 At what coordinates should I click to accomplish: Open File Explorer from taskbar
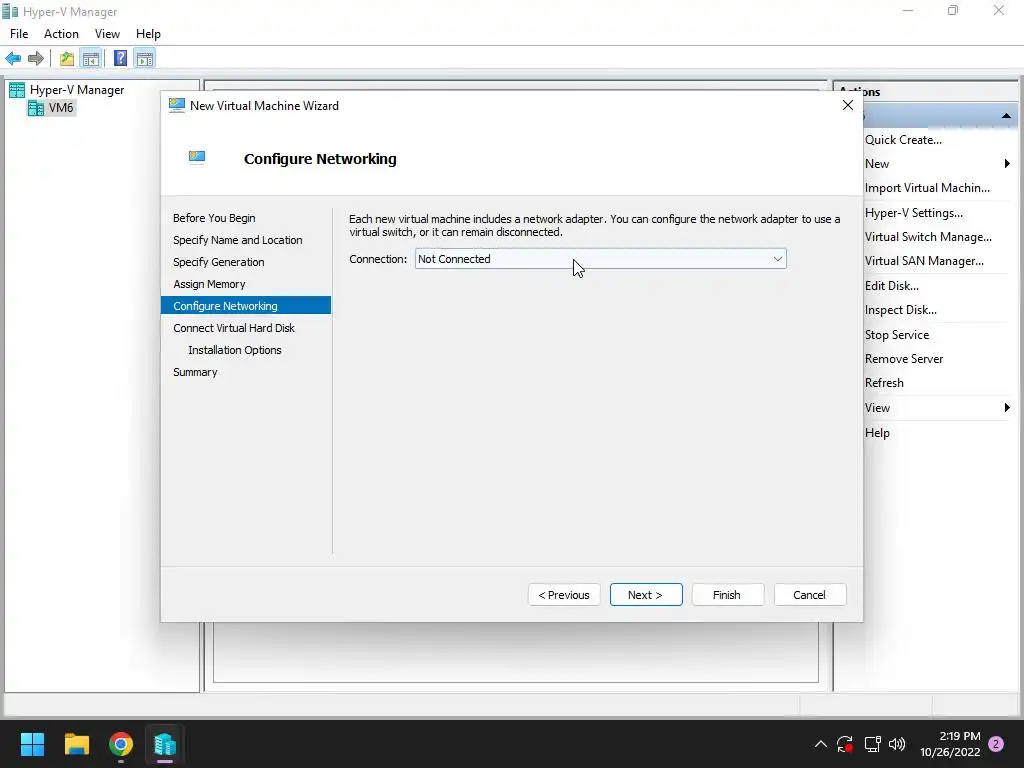coord(76,744)
